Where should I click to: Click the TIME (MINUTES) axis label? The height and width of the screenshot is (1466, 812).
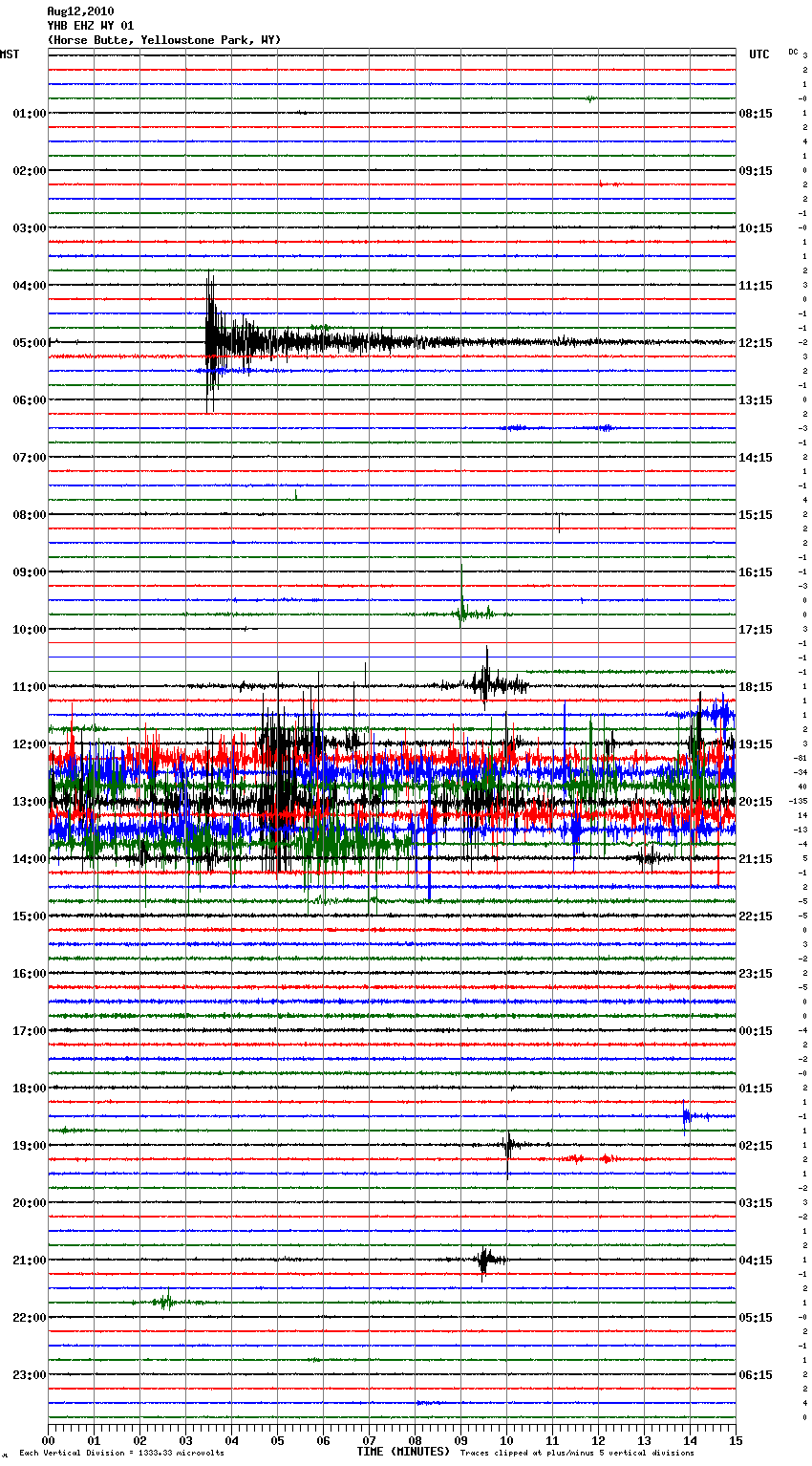[403, 1452]
